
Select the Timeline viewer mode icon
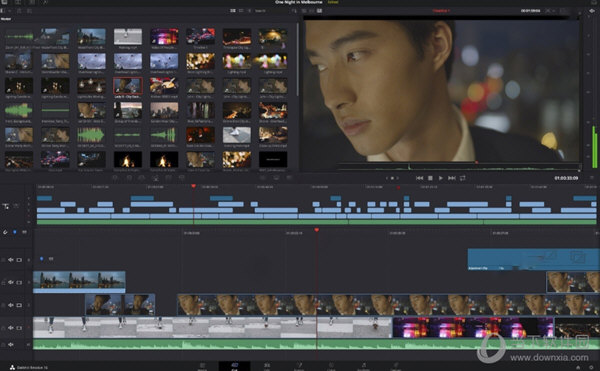[x=319, y=11]
